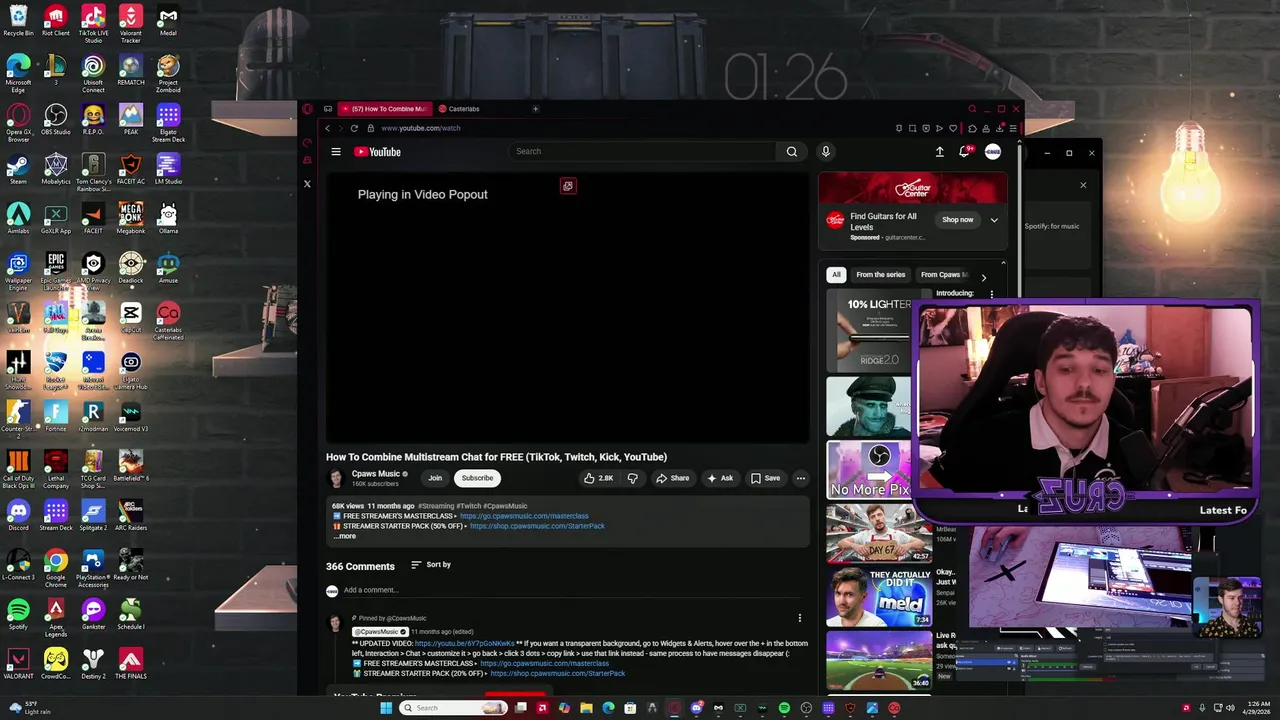
Task: Save the video to a playlist
Action: pos(765,478)
